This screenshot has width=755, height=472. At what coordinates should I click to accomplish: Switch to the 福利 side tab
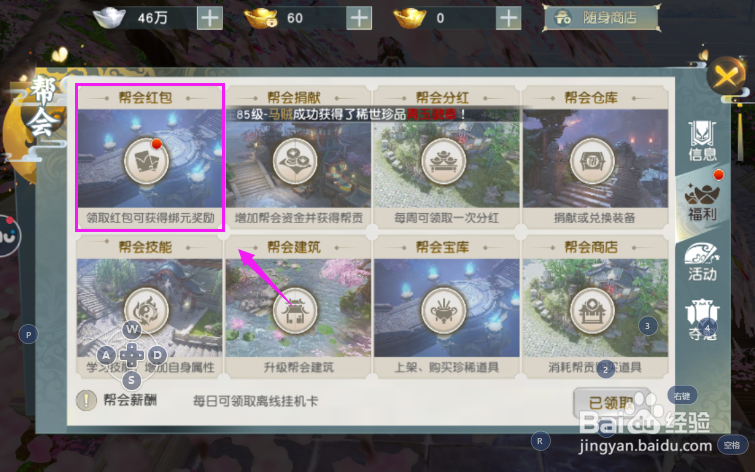[703, 201]
